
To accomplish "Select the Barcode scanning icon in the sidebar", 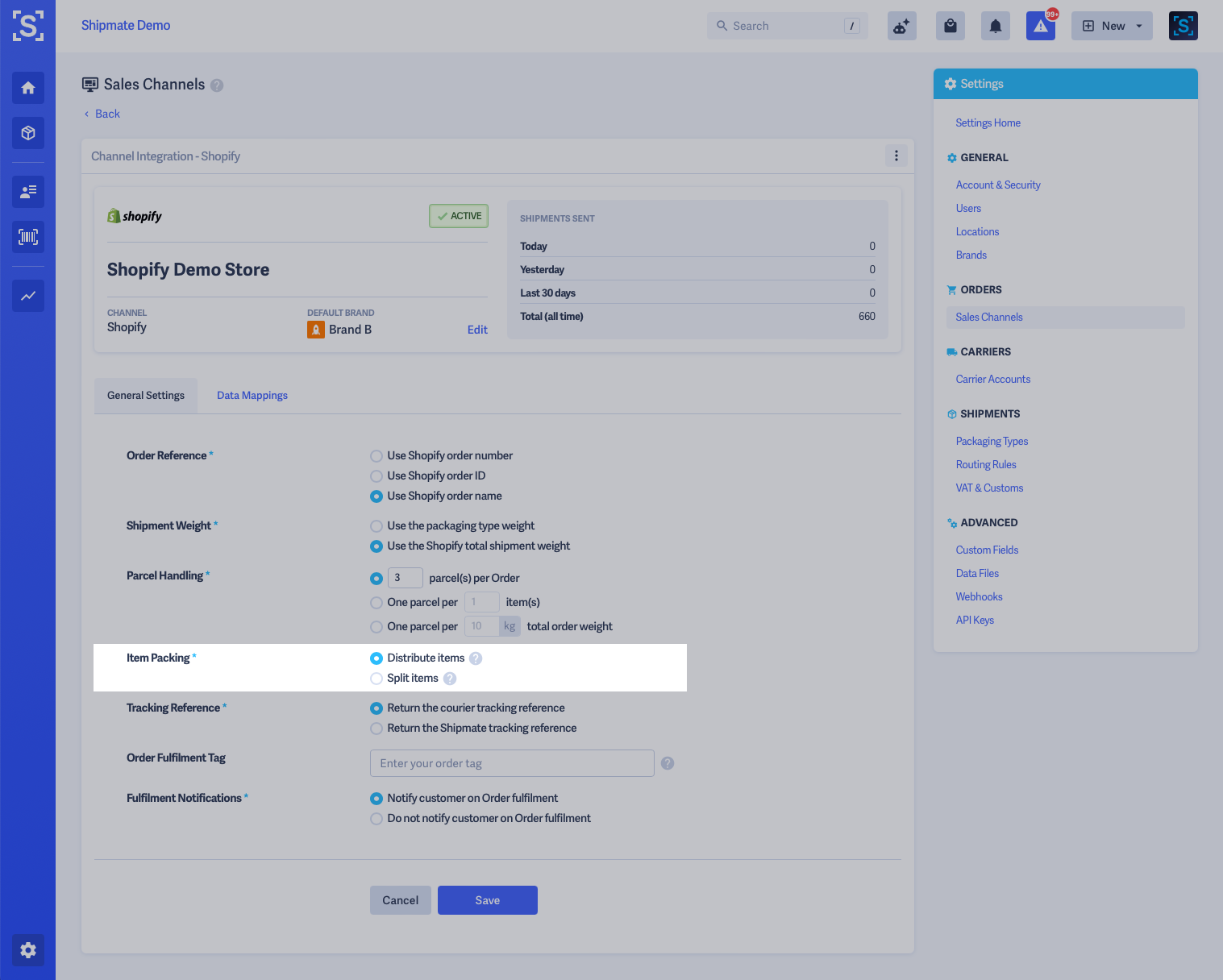I will tap(27, 236).
